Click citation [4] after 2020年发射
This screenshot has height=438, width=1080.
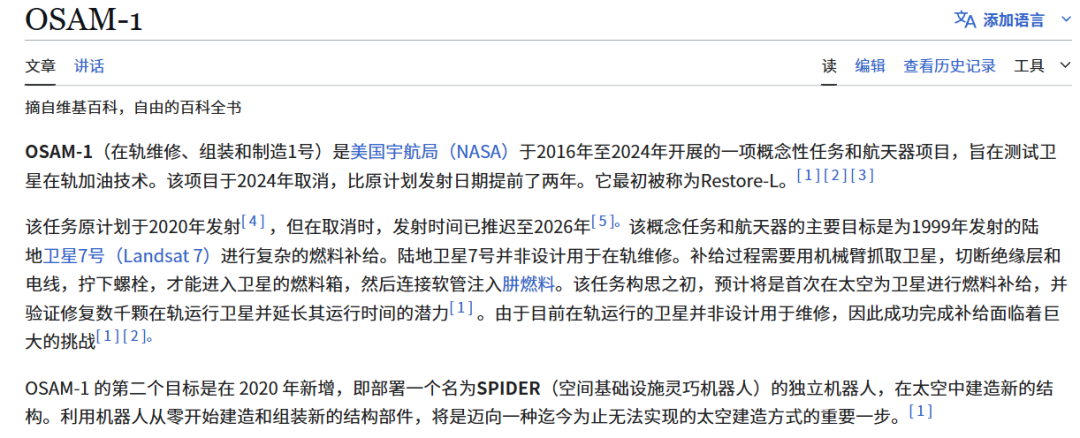pos(254,221)
